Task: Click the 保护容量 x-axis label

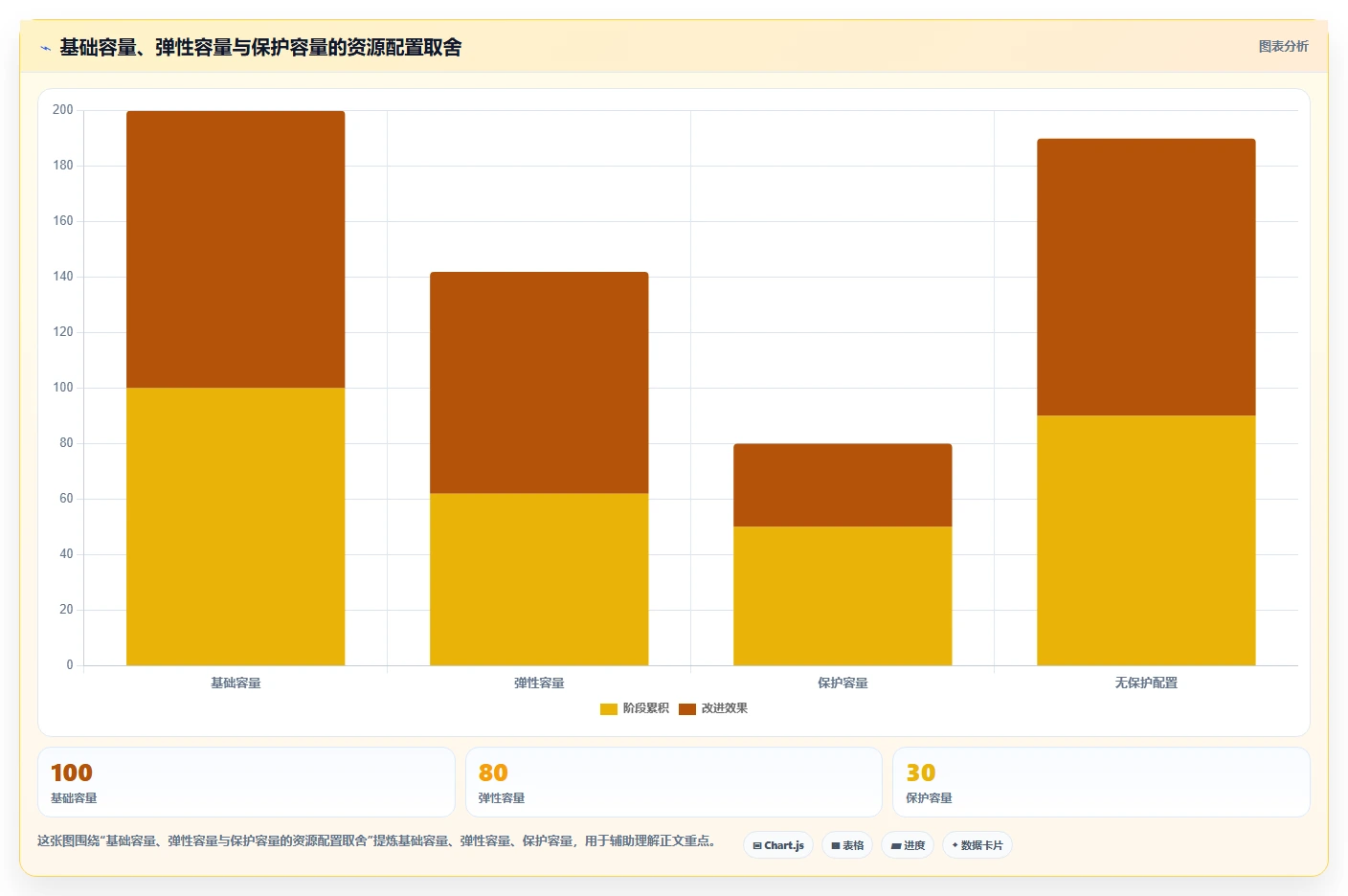Action: point(842,683)
